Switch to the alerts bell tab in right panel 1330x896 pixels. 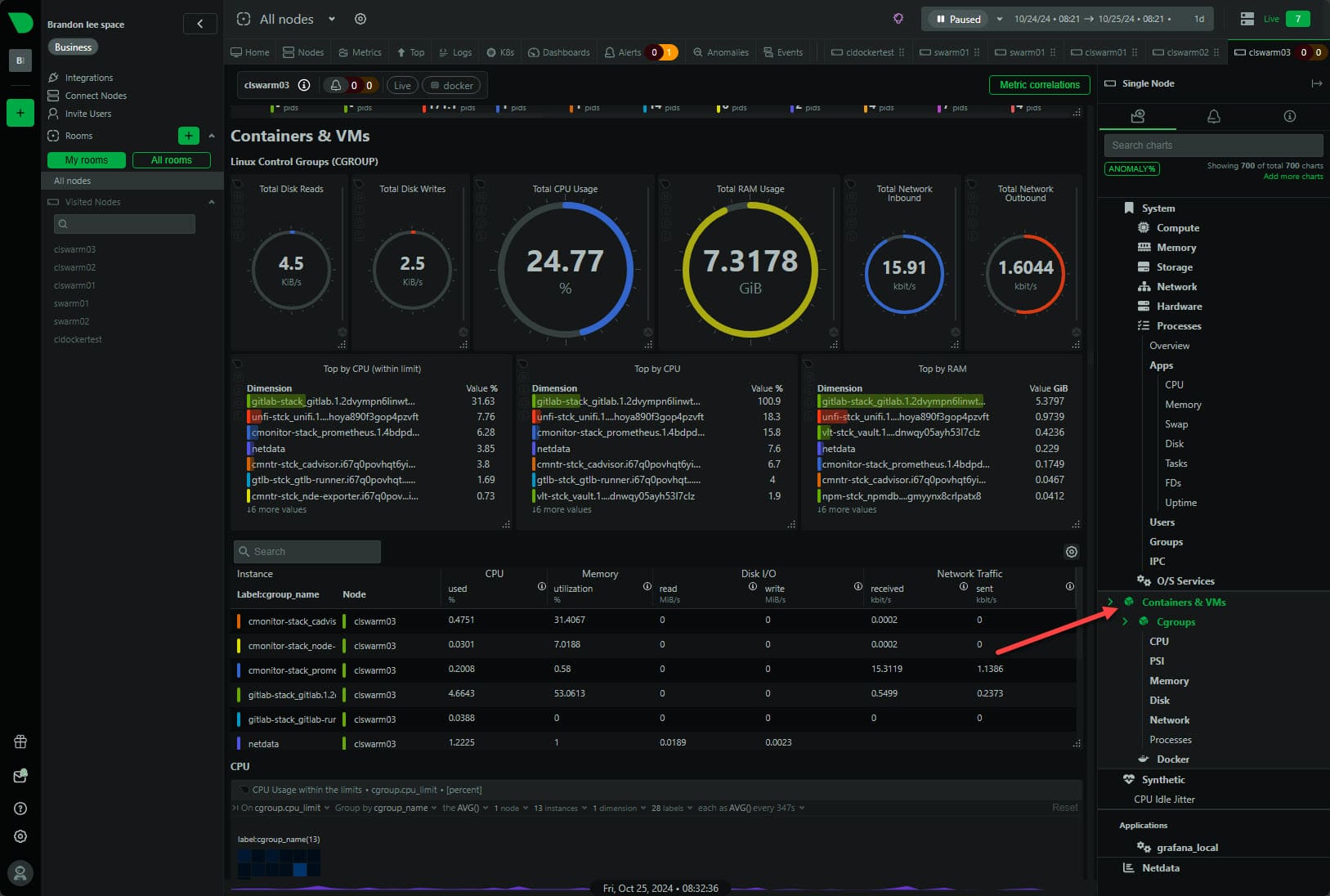point(1213,117)
